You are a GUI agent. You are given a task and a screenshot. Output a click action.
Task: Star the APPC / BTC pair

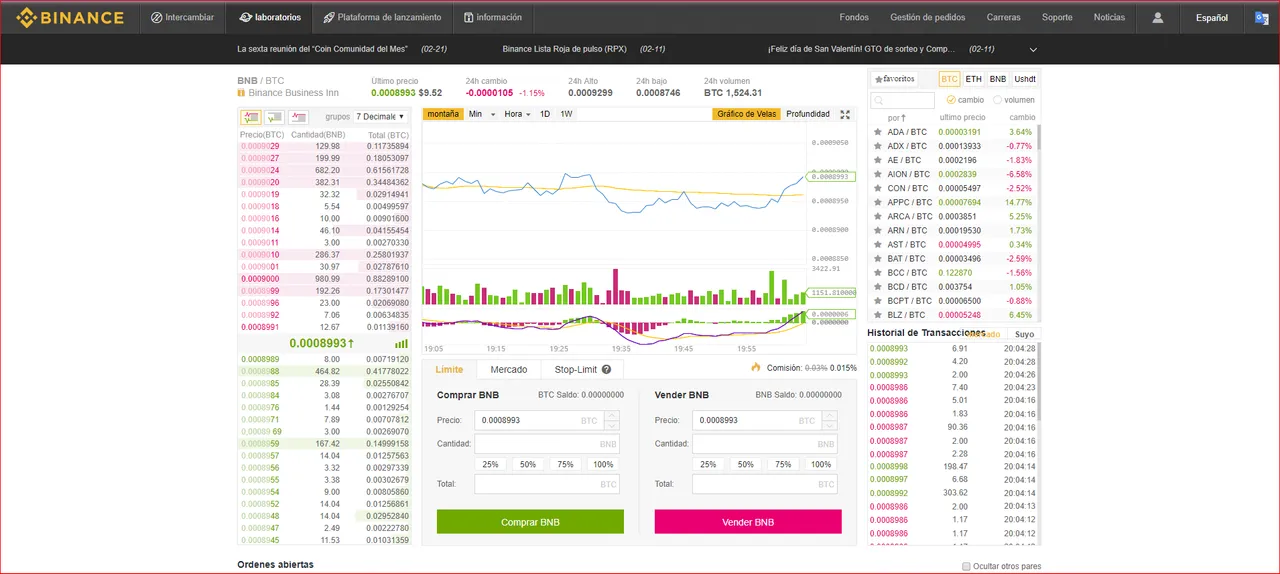pos(878,202)
